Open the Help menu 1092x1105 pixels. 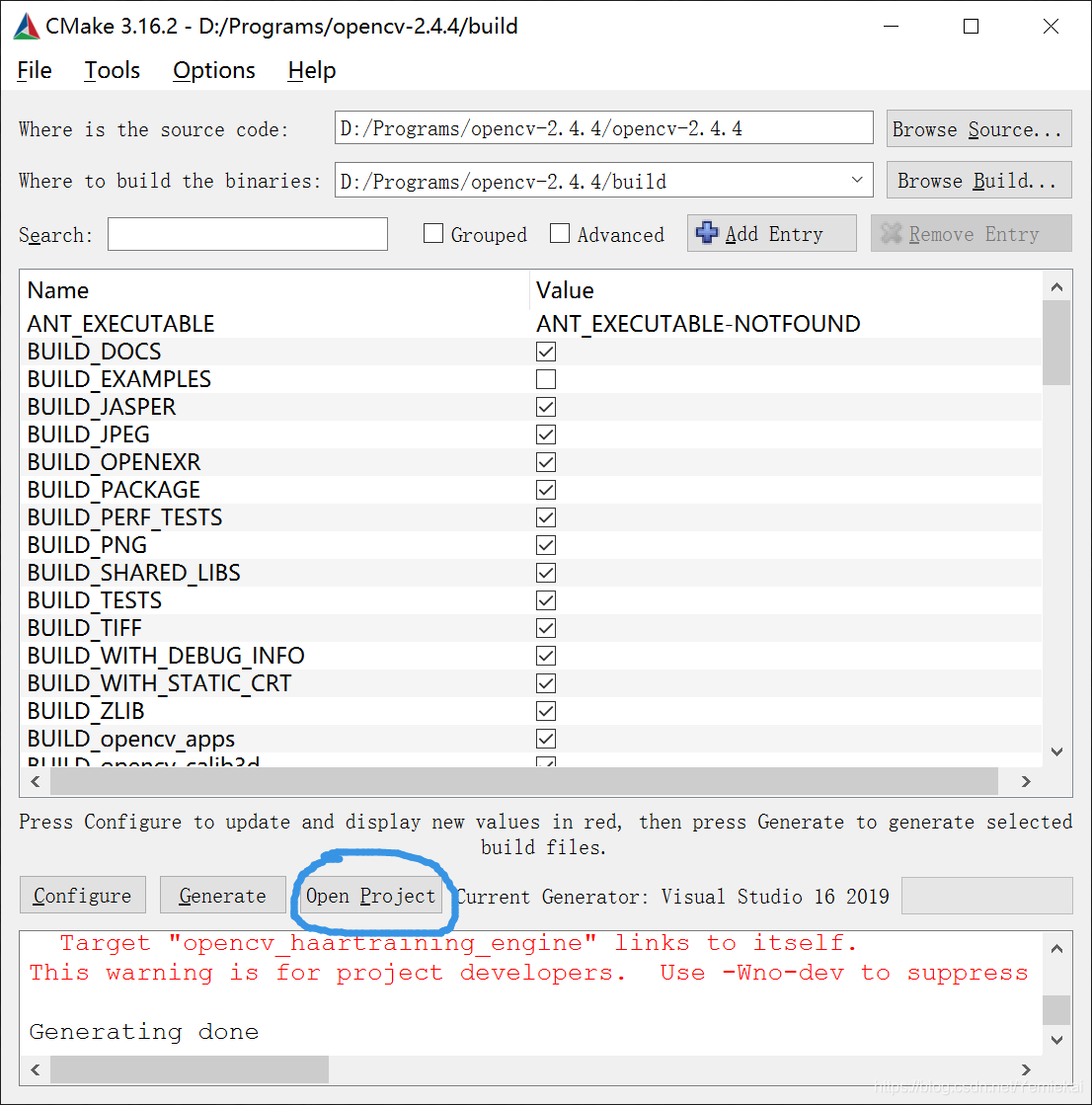coord(311,70)
